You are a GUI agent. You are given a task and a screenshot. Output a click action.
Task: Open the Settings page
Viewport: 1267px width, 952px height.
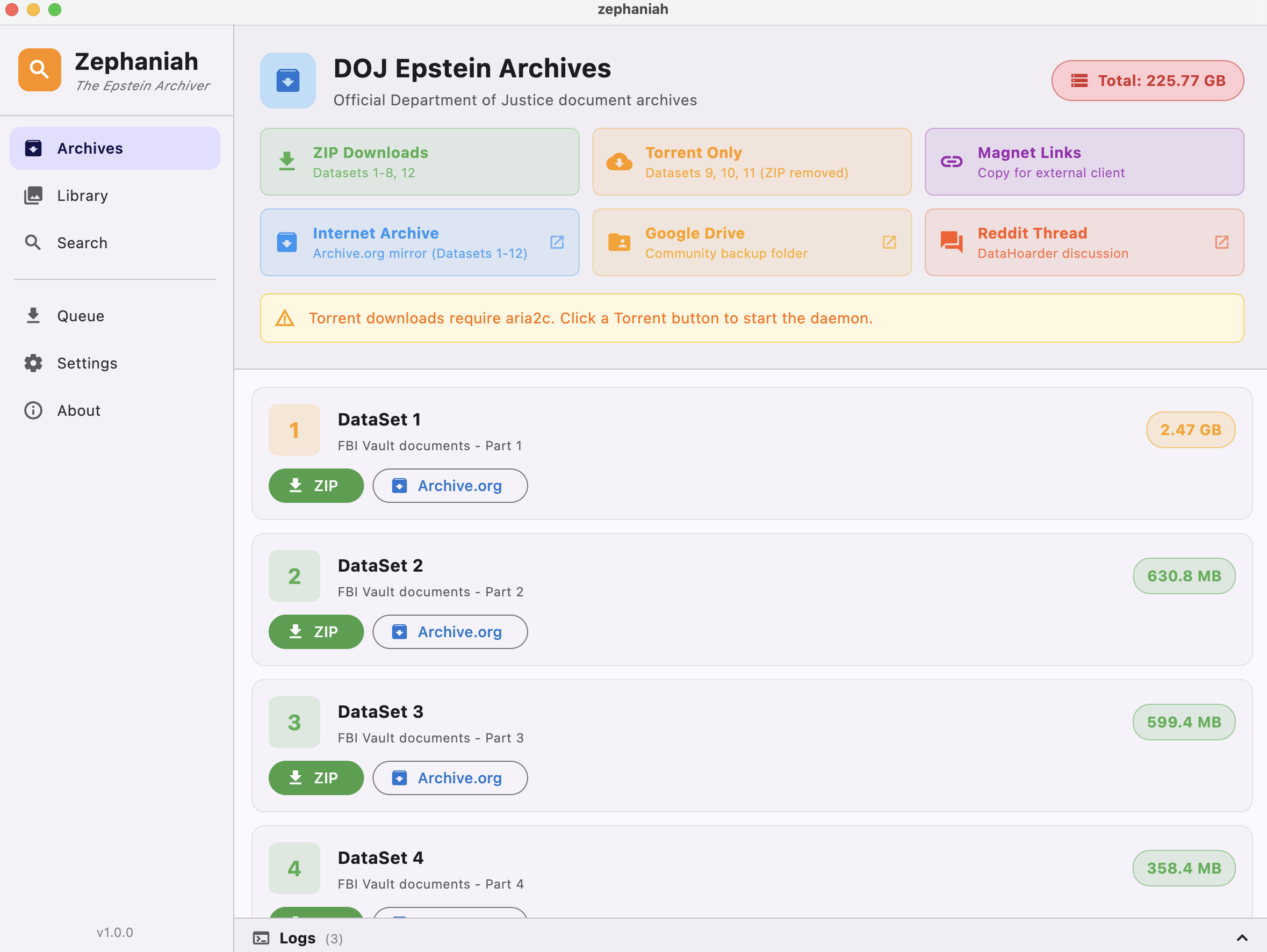87,363
